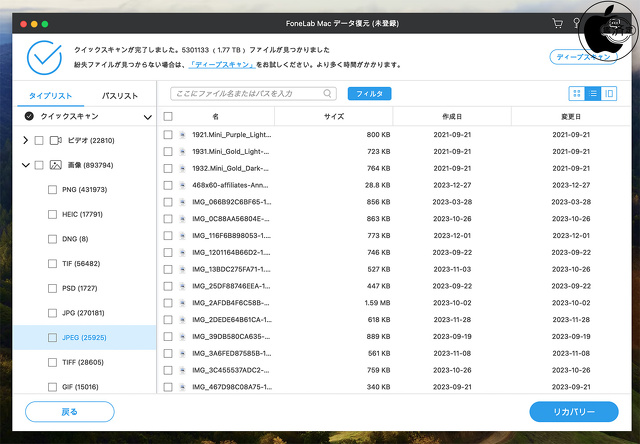Click file icon of IMG_2AFDB4F6C58B
640x444 pixels.
[182, 303]
